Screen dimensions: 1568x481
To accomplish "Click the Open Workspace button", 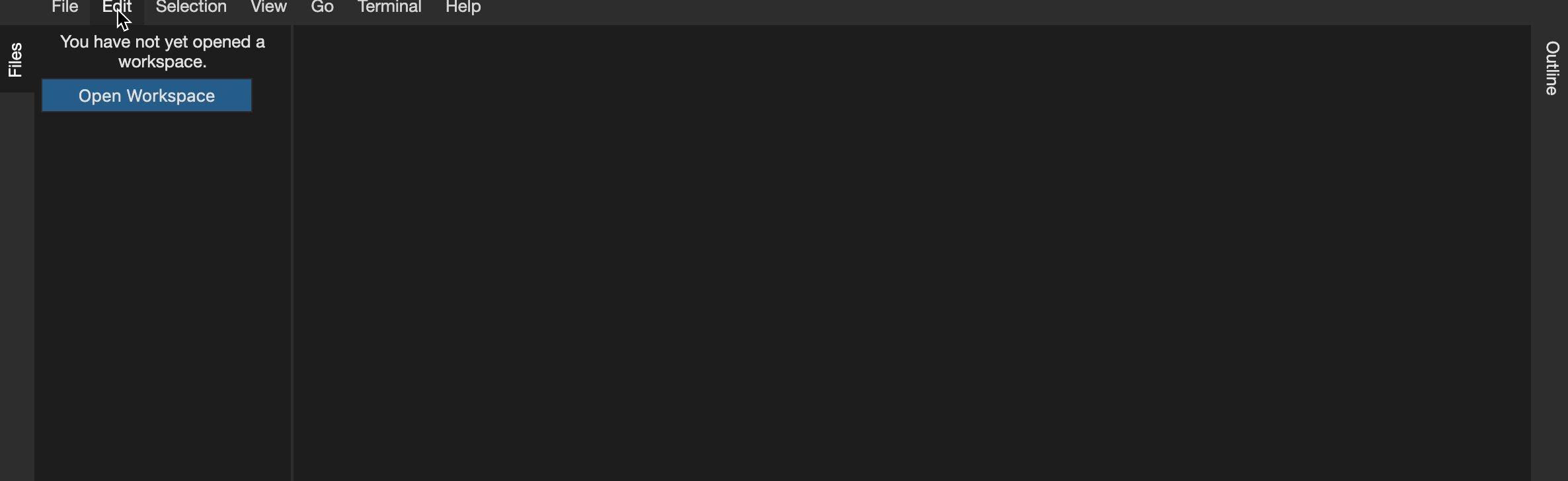I will (147, 96).
